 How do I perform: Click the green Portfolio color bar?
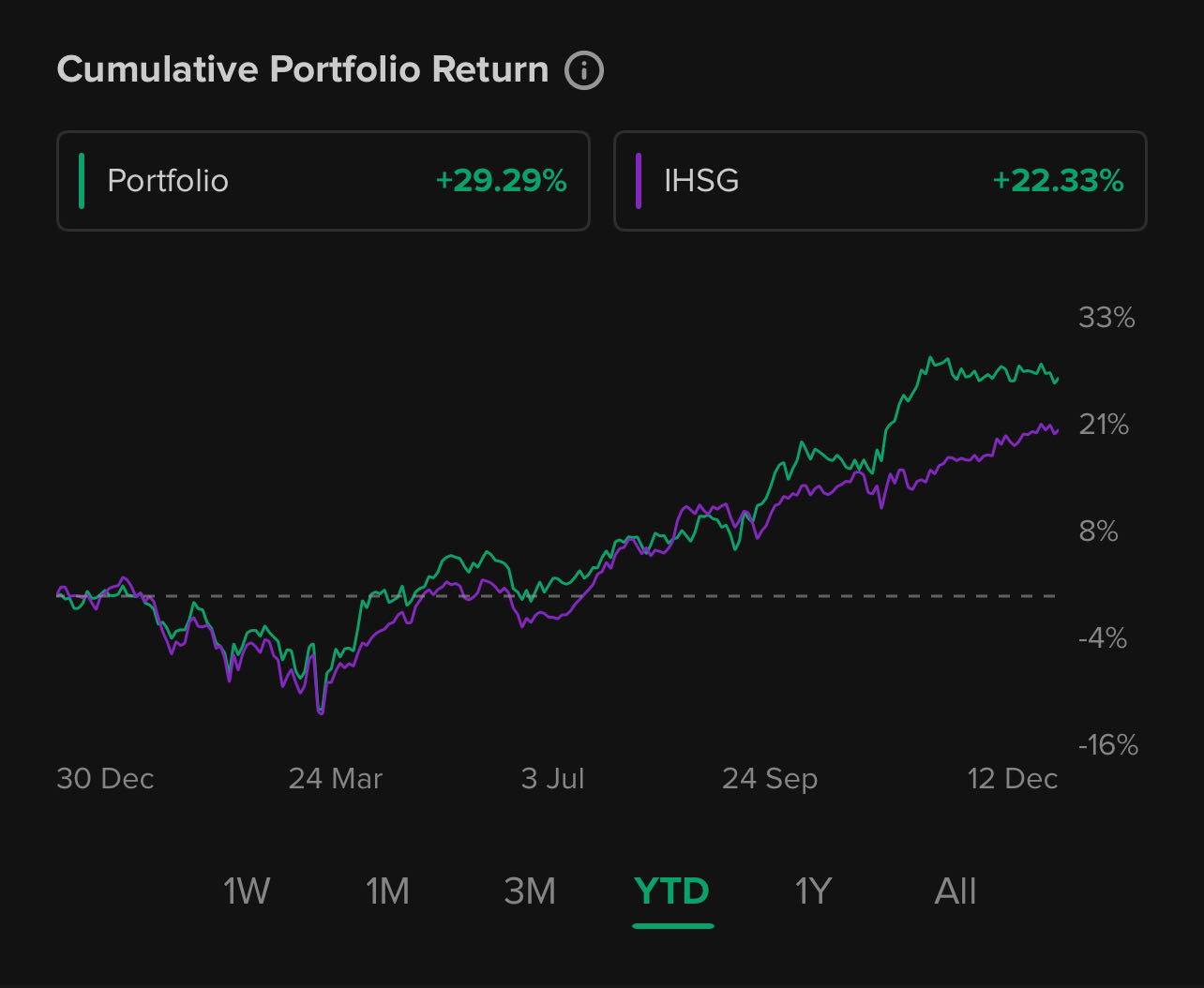(83, 181)
